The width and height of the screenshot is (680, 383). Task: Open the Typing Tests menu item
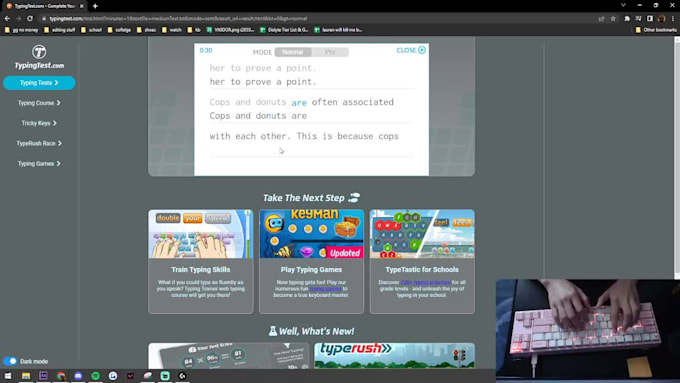click(x=39, y=83)
